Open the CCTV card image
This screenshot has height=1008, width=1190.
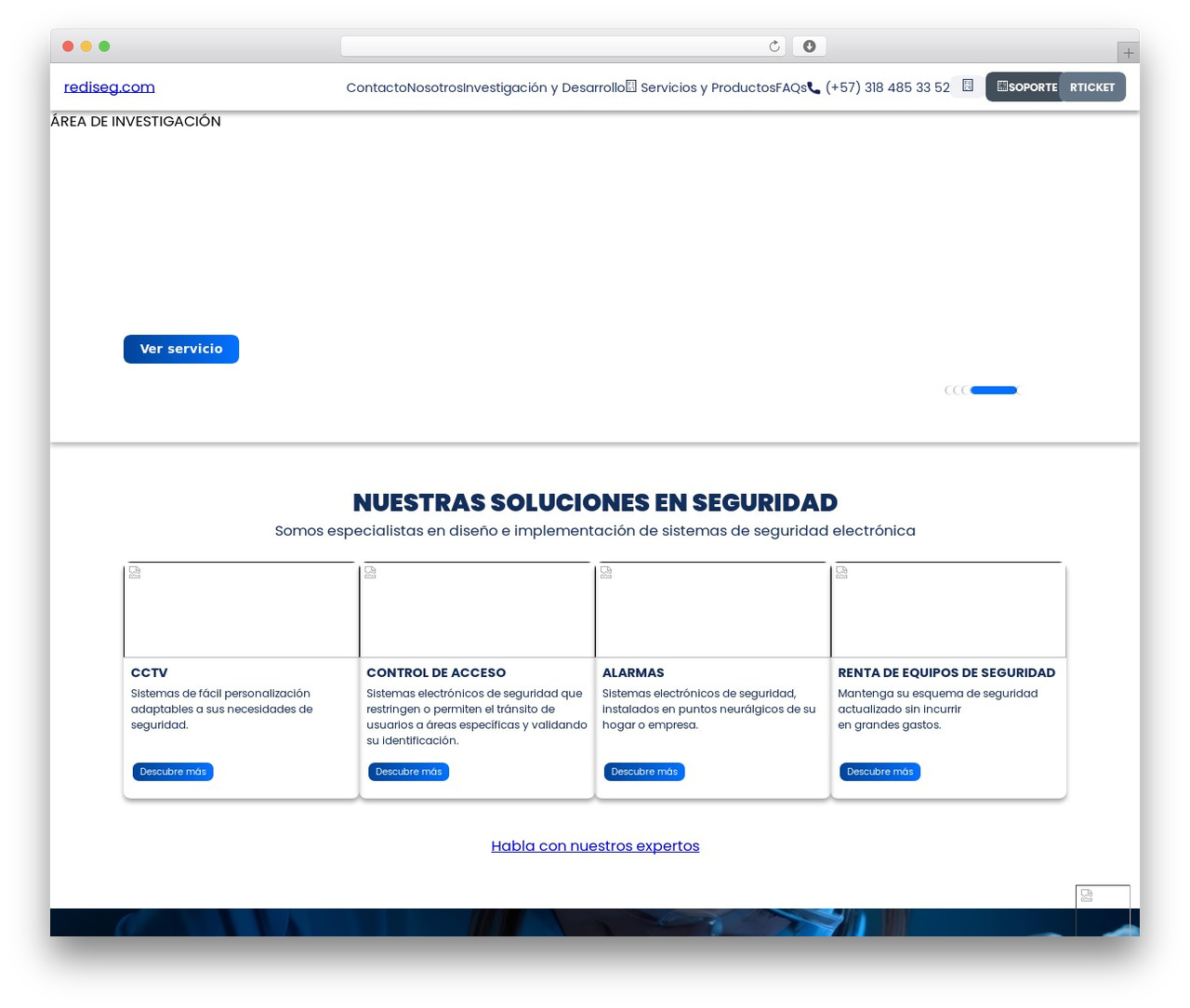[241, 610]
